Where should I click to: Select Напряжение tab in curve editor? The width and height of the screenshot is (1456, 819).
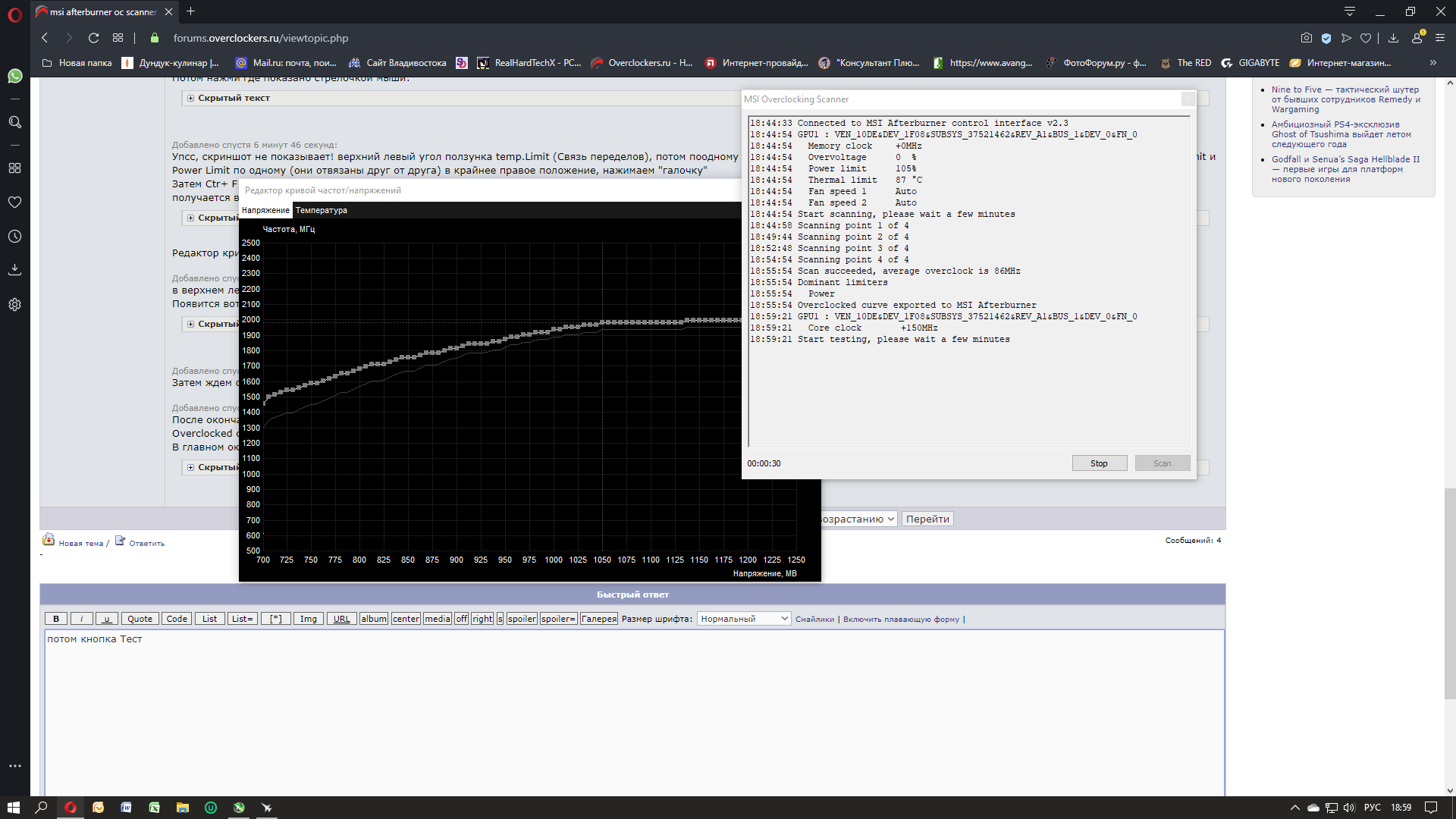coord(265,210)
